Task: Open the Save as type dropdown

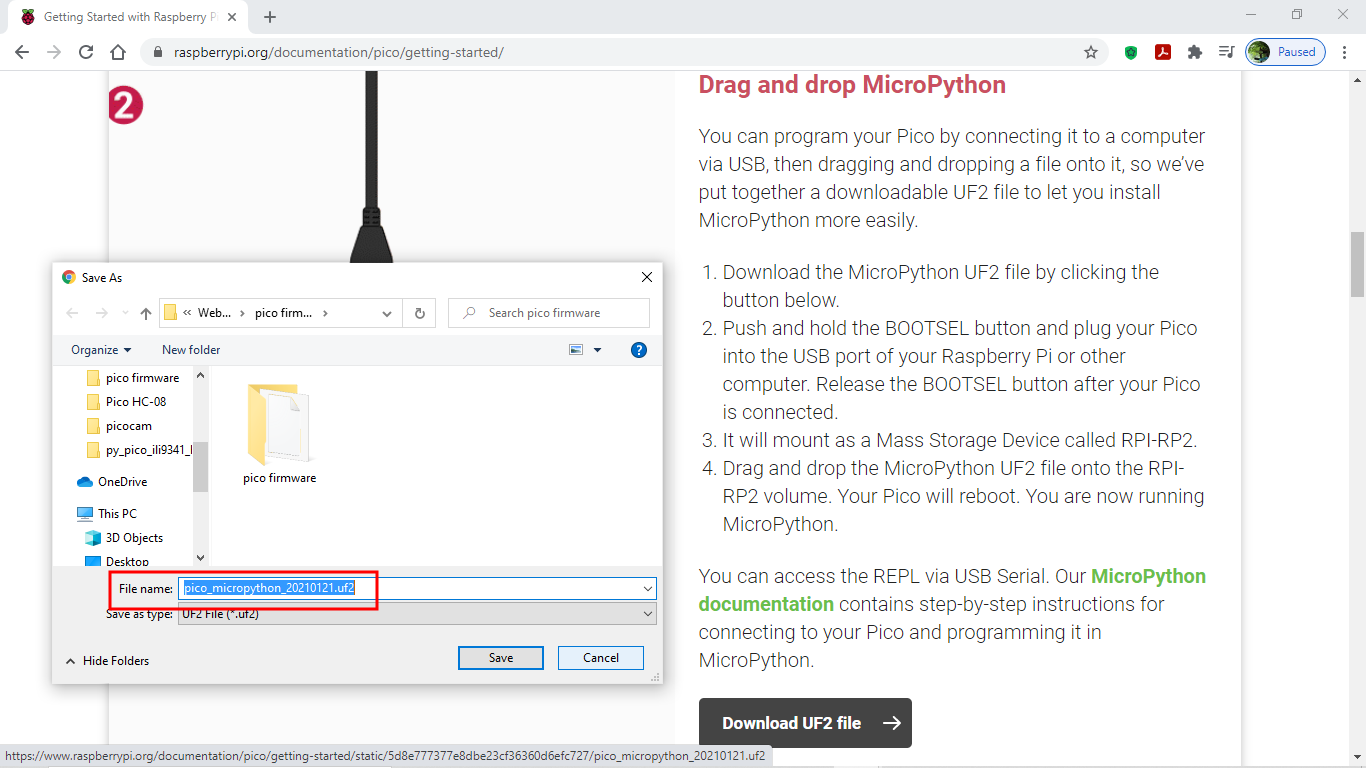Action: click(417, 614)
